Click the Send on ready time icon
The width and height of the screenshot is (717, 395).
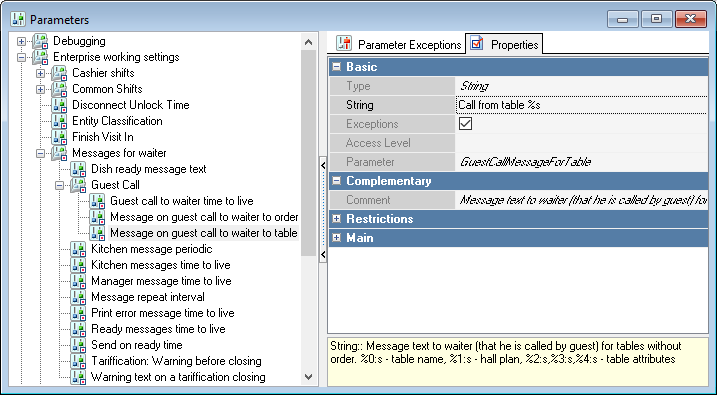click(x=78, y=345)
